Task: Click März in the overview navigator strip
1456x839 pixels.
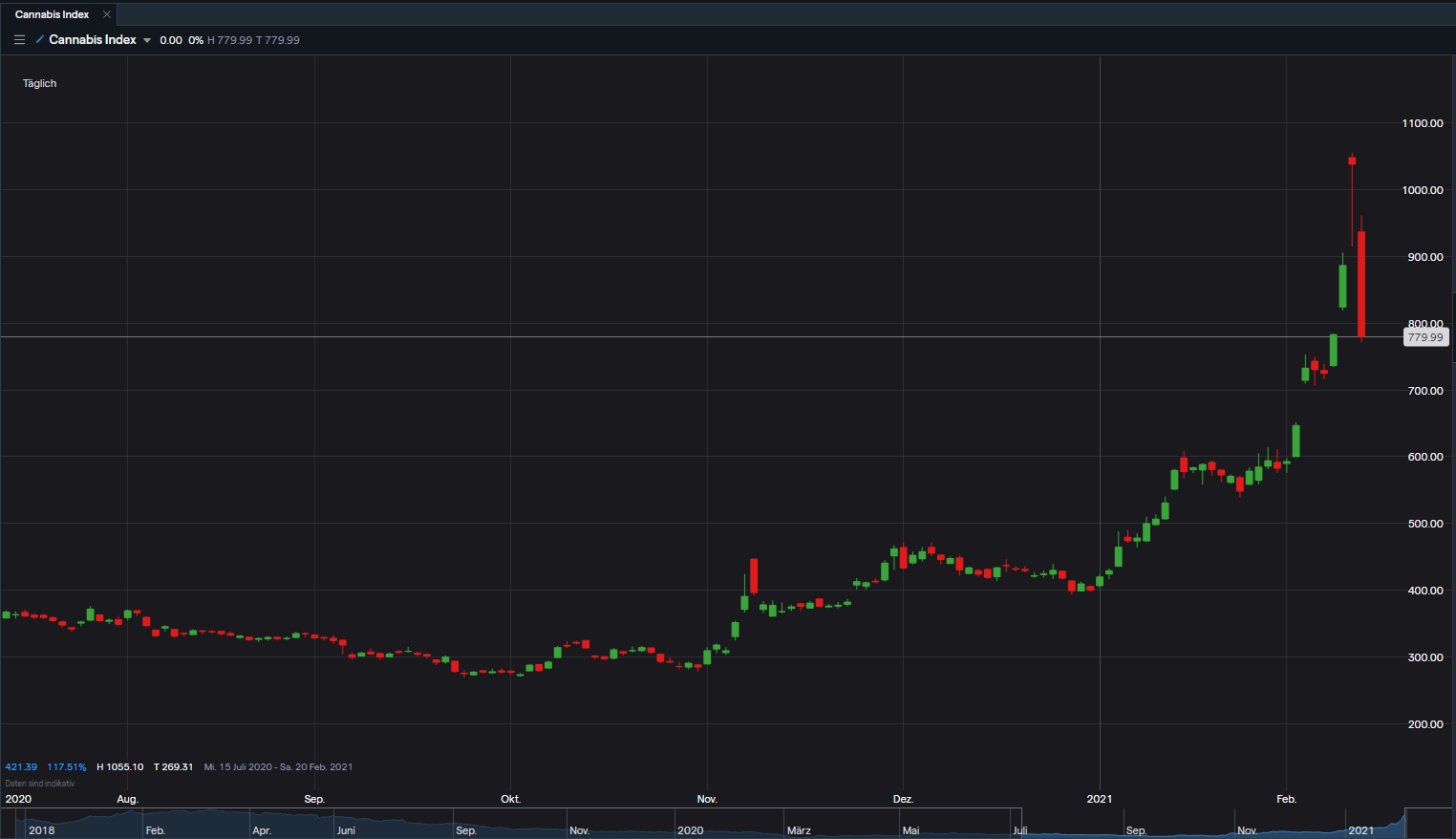Action: coord(799,830)
